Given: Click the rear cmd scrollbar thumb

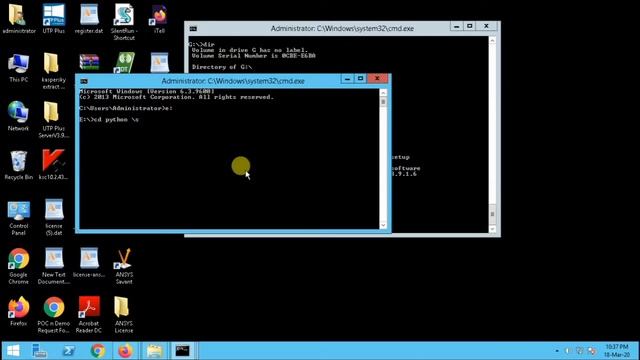Looking at the screenshot, I should pyautogui.click(x=492, y=214).
